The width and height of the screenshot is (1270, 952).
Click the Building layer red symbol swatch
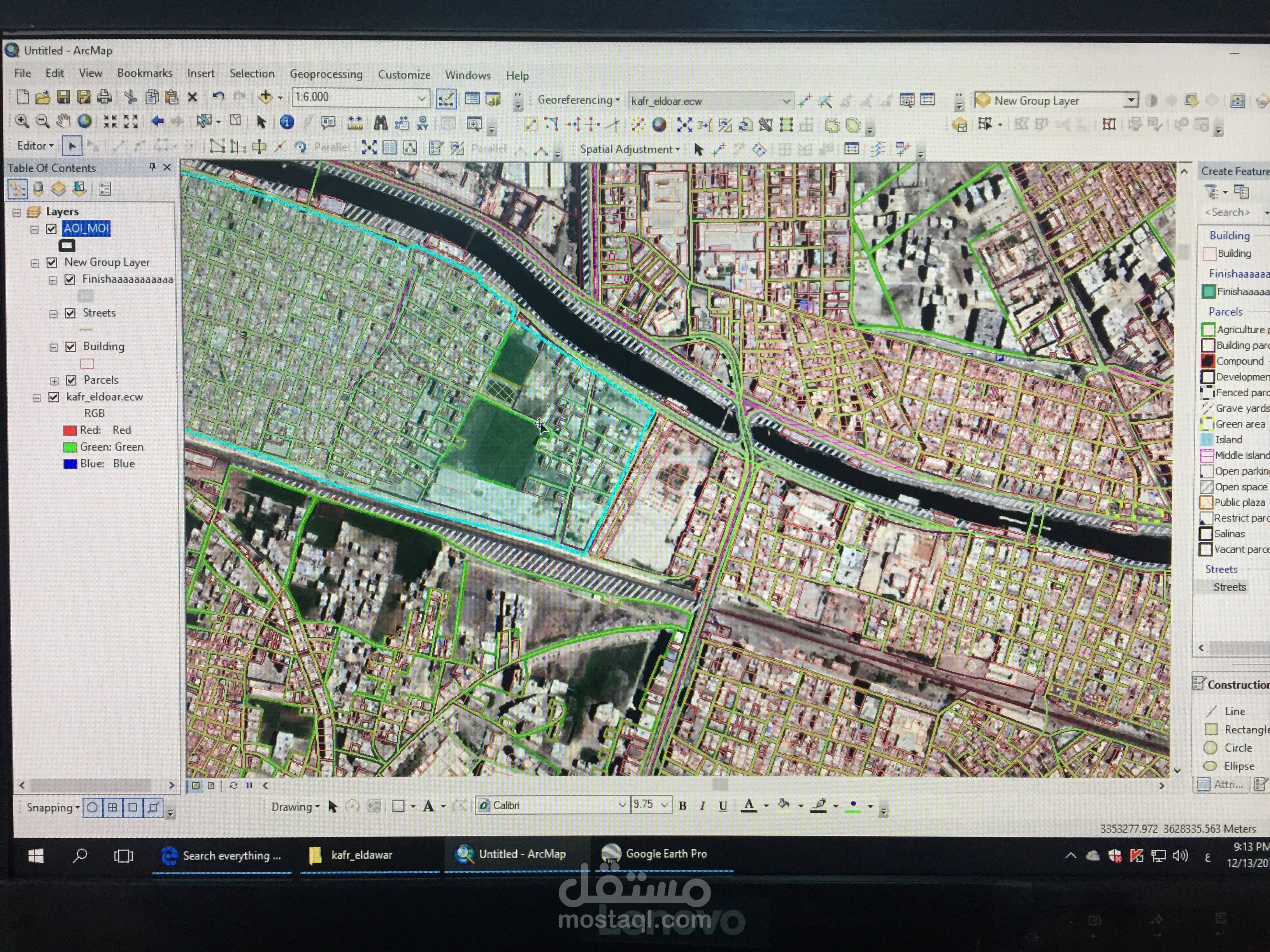coord(87,364)
